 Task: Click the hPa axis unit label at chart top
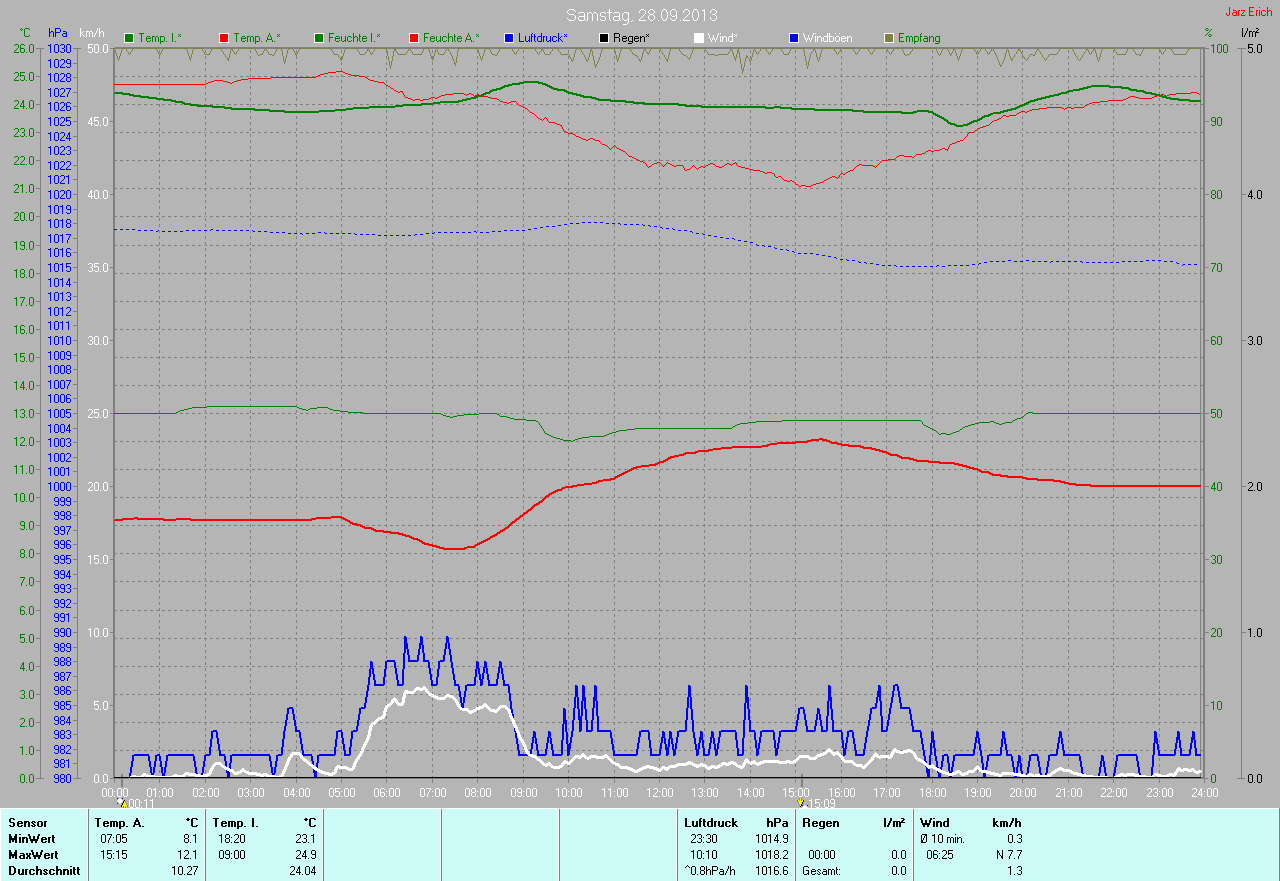[x=58, y=33]
